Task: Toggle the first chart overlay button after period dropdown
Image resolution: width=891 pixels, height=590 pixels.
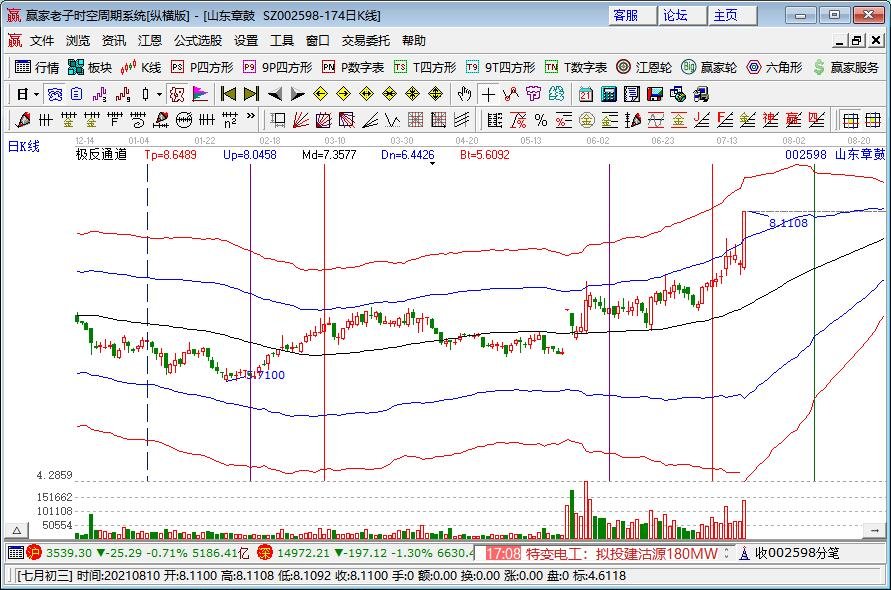Action: click(56, 94)
